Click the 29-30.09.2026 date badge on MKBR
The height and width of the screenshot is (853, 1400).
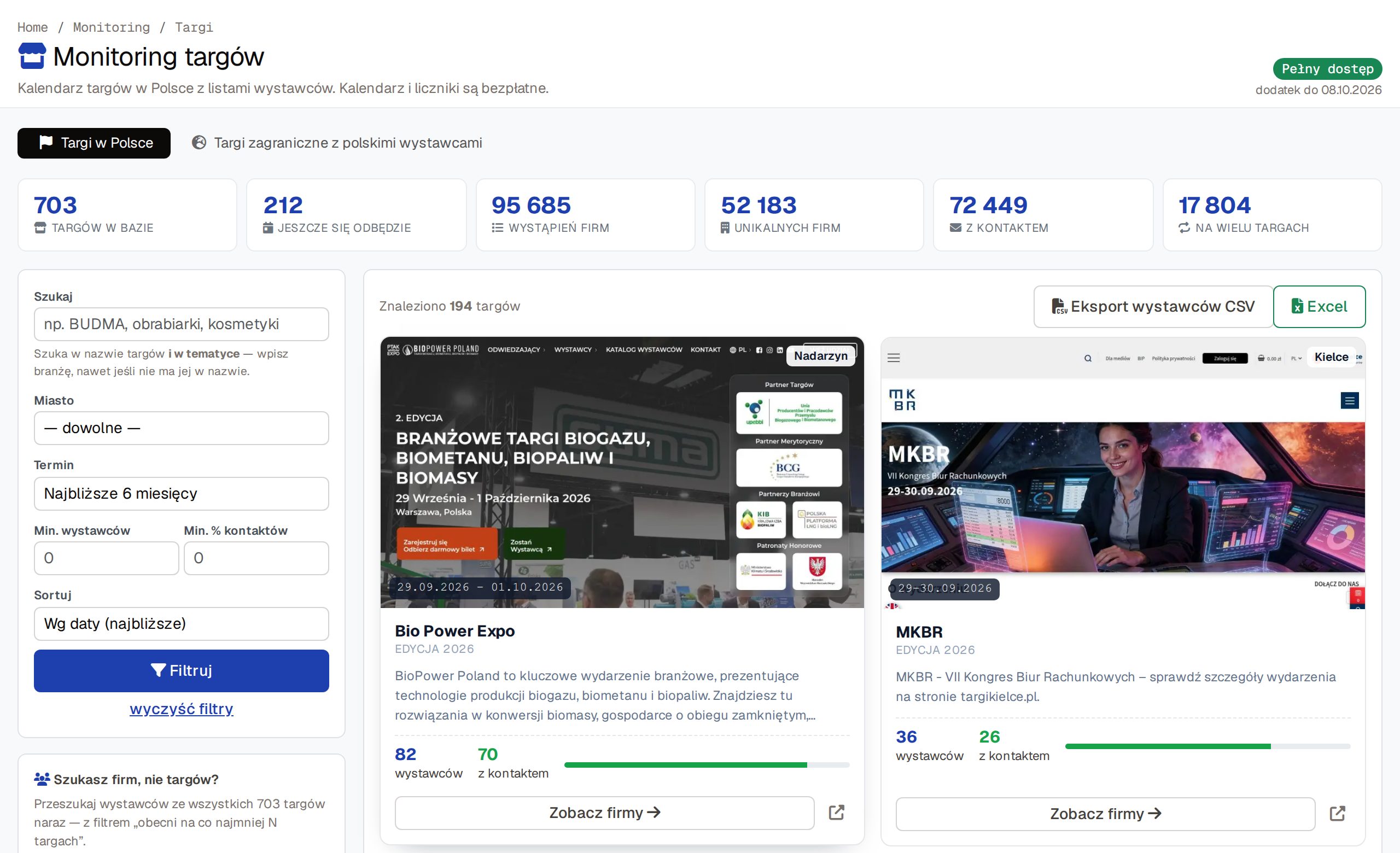pyautogui.click(x=945, y=588)
